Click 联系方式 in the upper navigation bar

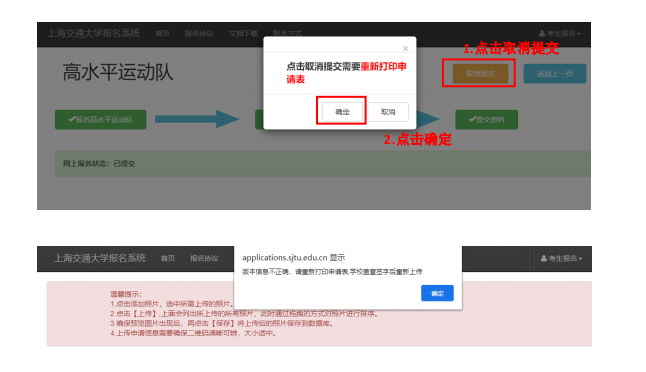point(287,33)
